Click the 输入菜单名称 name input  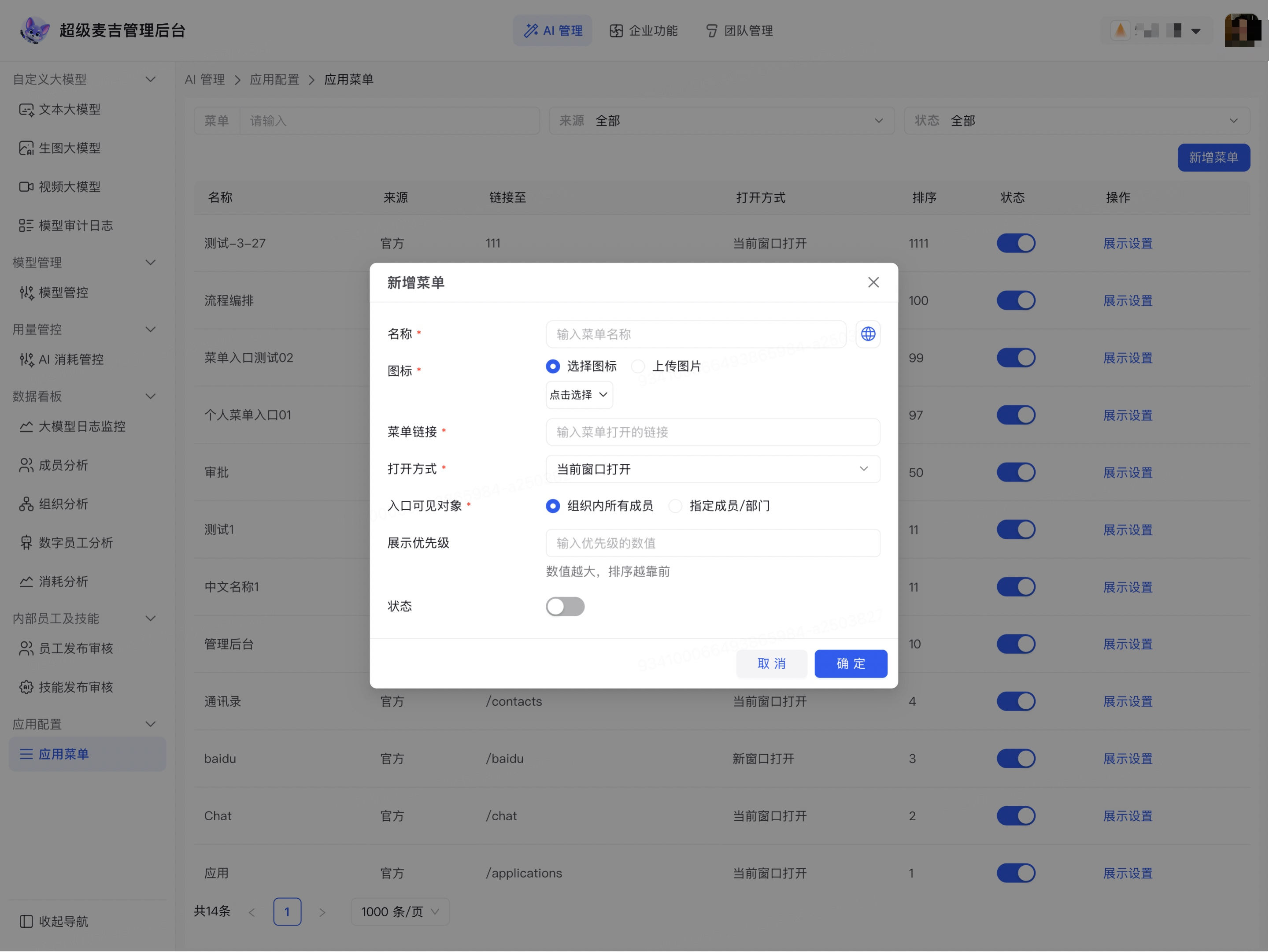(x=696, y=334)
